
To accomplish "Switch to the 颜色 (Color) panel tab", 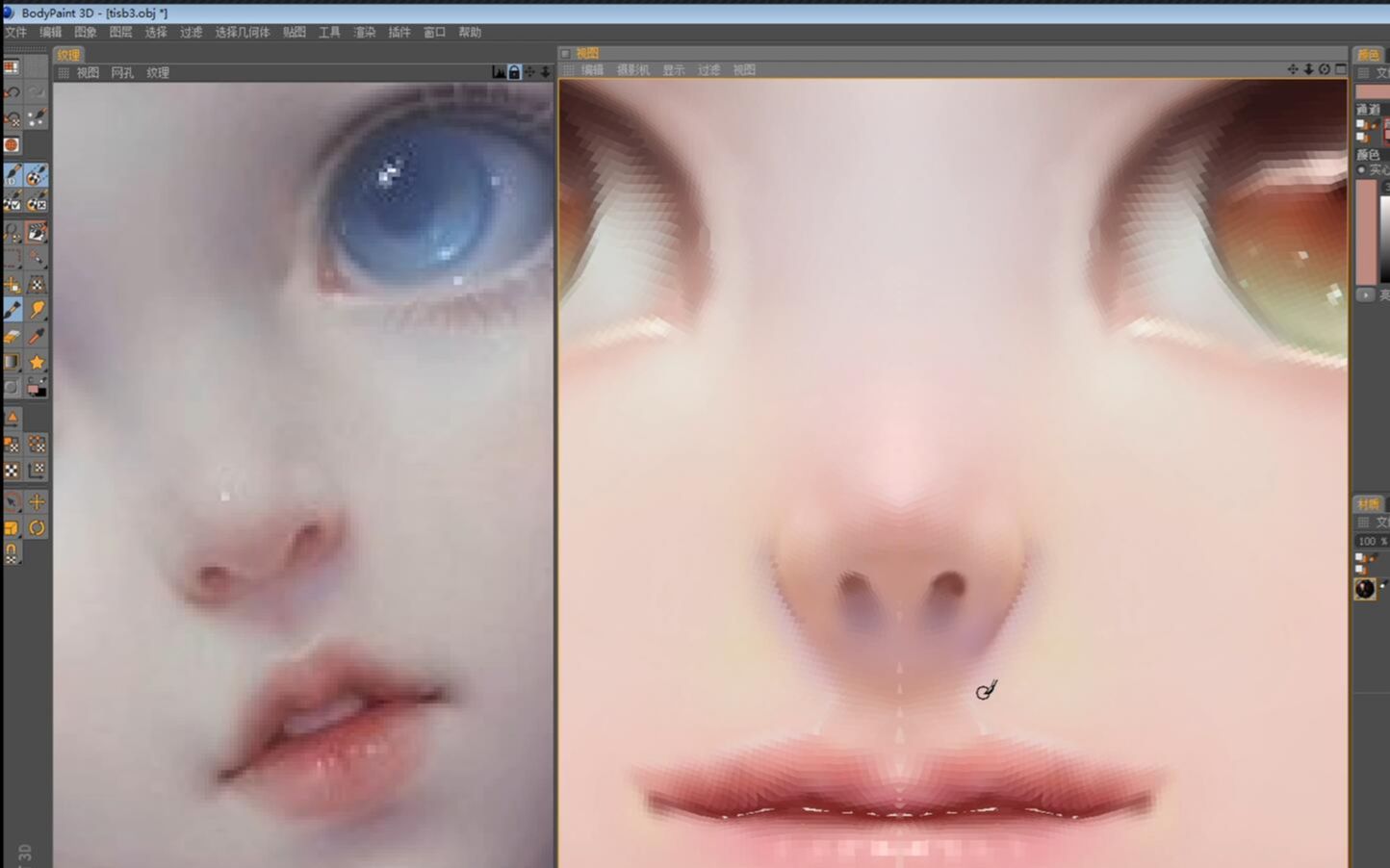I will point(1368,55).
